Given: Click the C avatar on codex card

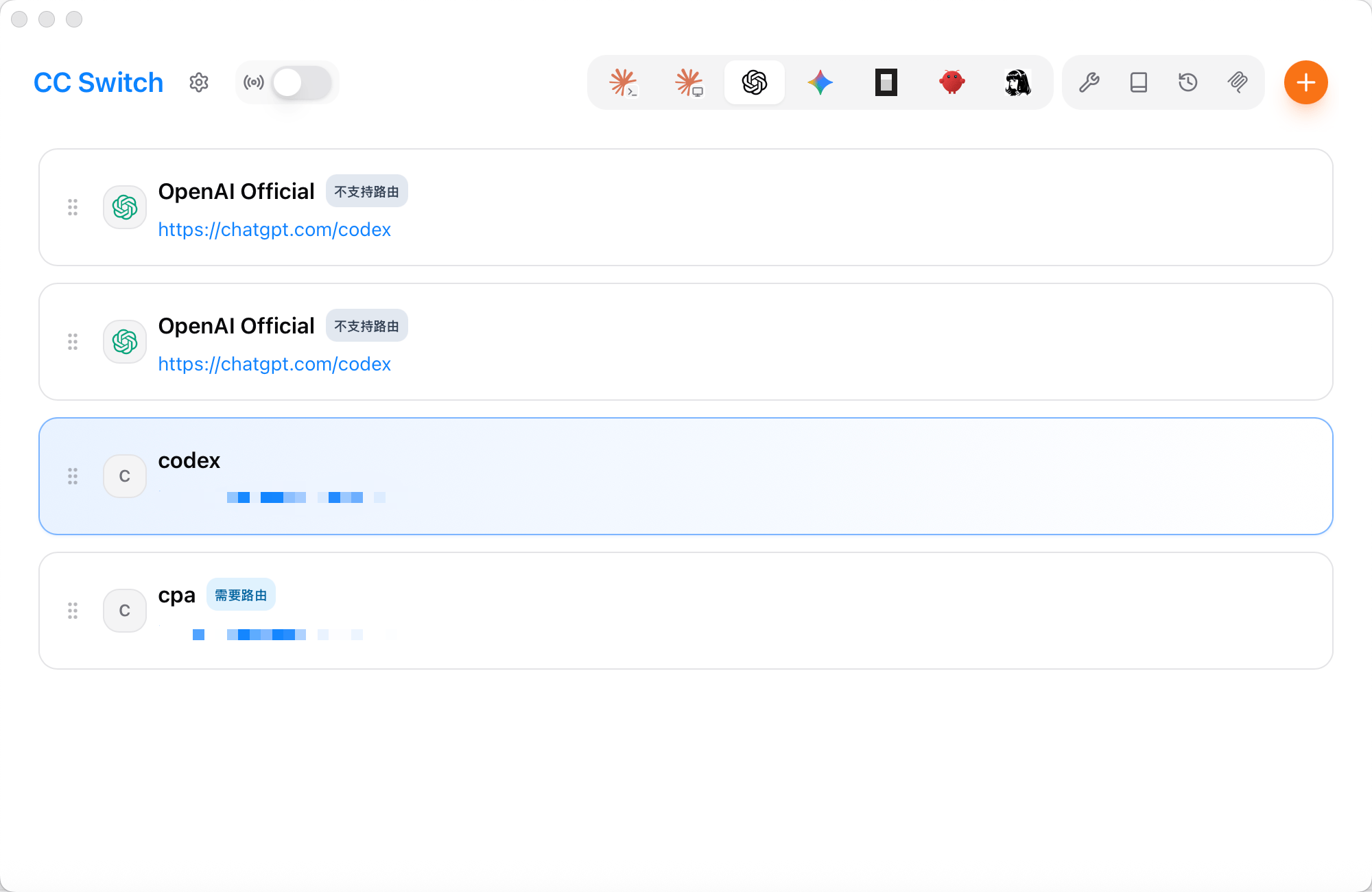Looking at the screenshot, I should point(125,476).
